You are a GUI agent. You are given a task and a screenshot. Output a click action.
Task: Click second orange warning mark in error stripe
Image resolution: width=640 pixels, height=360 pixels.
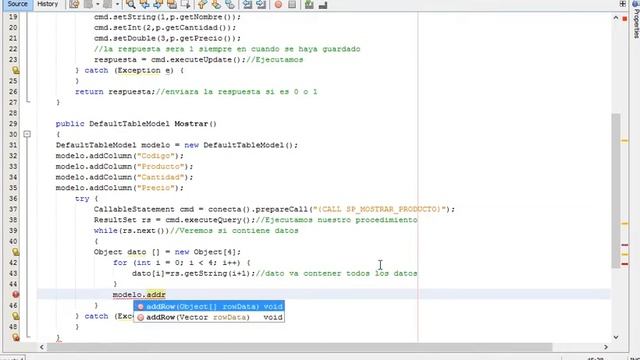tap(624, 223)
